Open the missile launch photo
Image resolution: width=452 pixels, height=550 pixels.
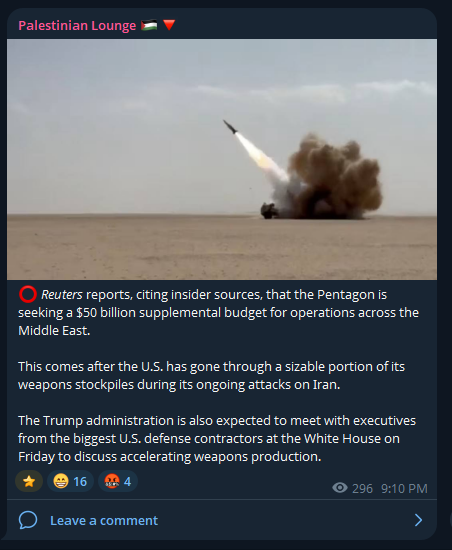(222, 159)
